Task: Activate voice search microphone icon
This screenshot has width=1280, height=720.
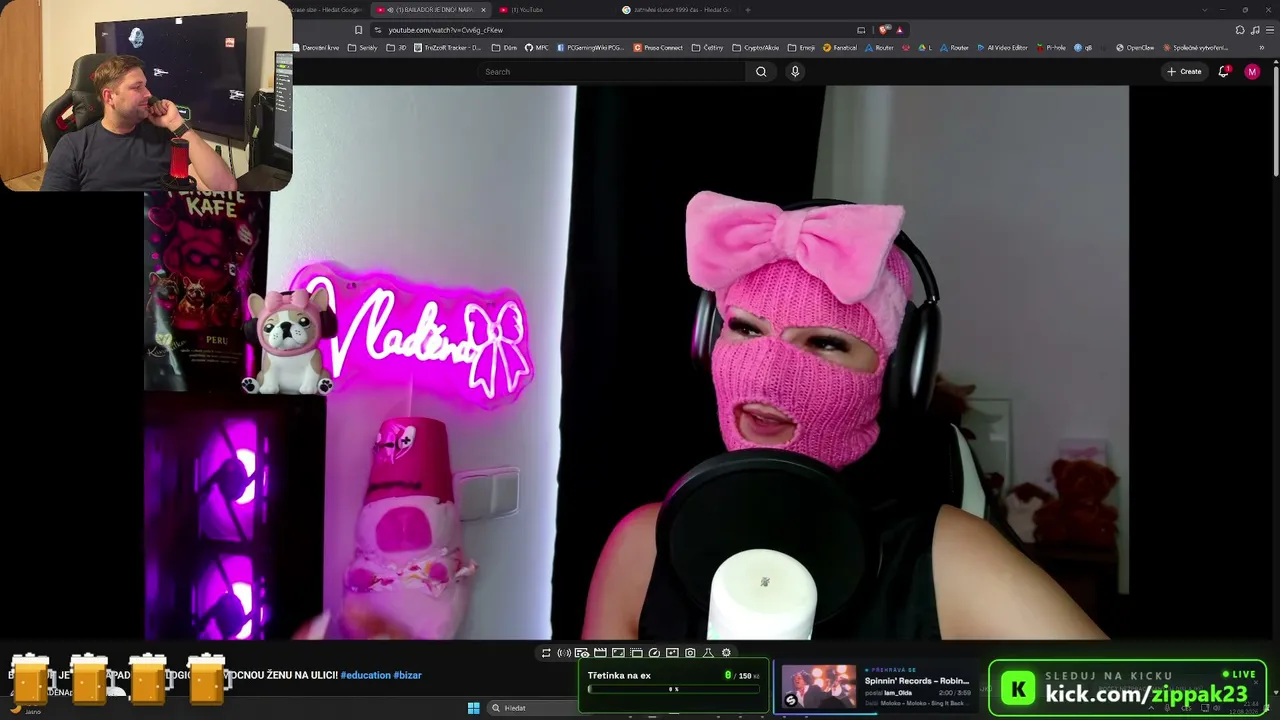Action: 795,72
